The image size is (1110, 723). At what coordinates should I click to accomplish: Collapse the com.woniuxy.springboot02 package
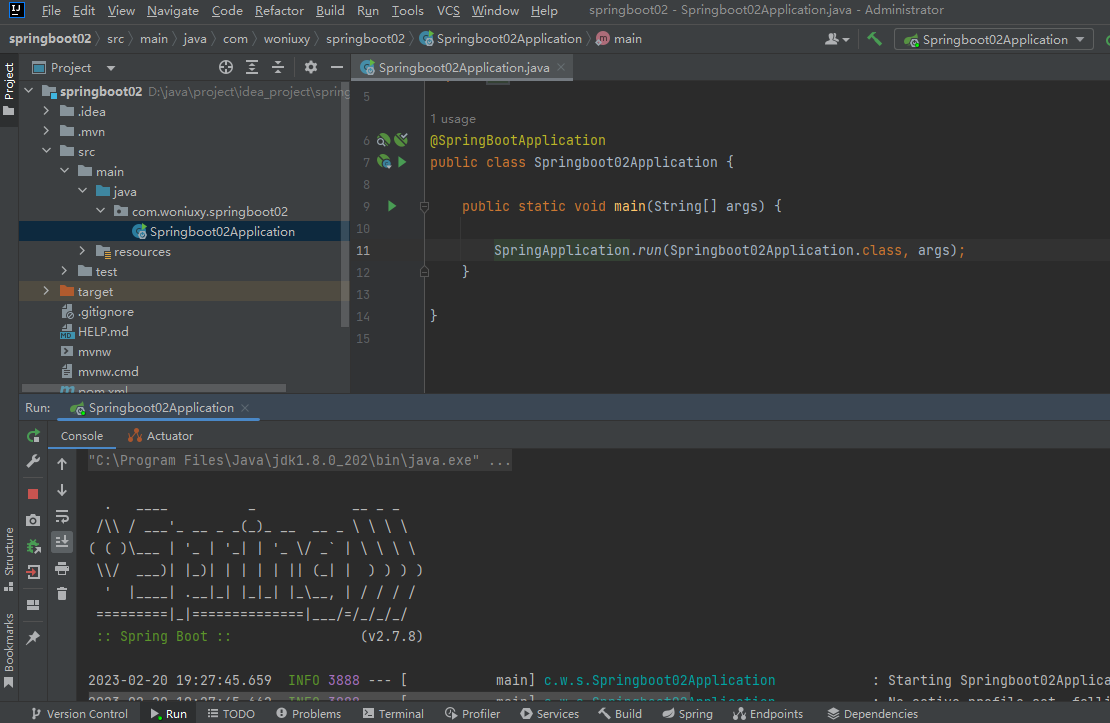pos(101,211)
